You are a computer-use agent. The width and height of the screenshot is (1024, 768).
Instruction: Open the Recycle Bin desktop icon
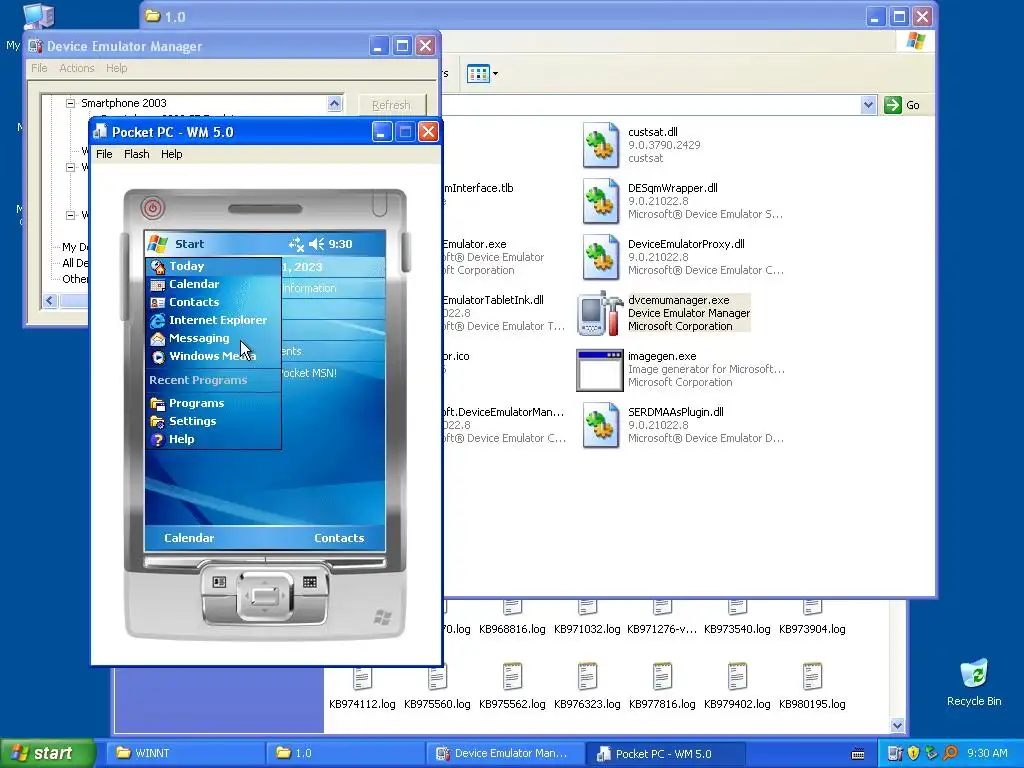tap(974, 682)
